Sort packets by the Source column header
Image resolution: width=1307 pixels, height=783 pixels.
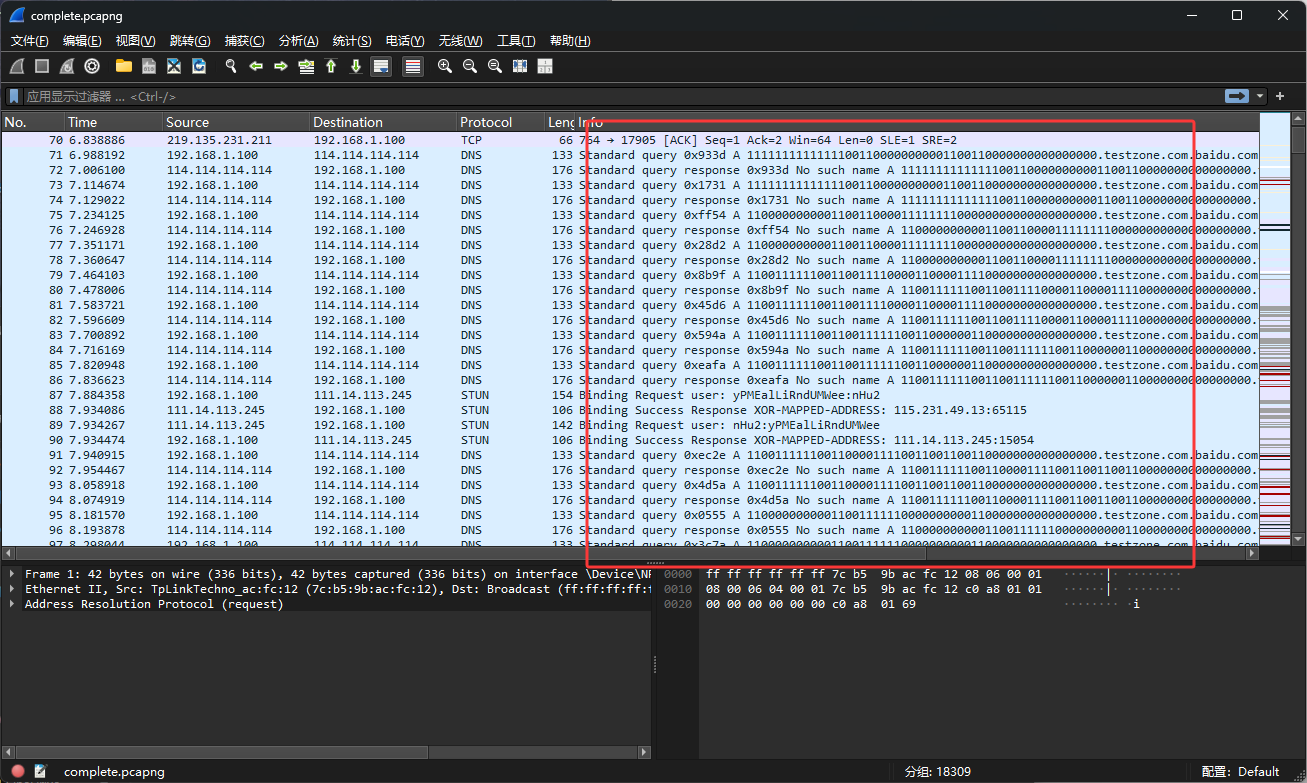click(236, 122)
